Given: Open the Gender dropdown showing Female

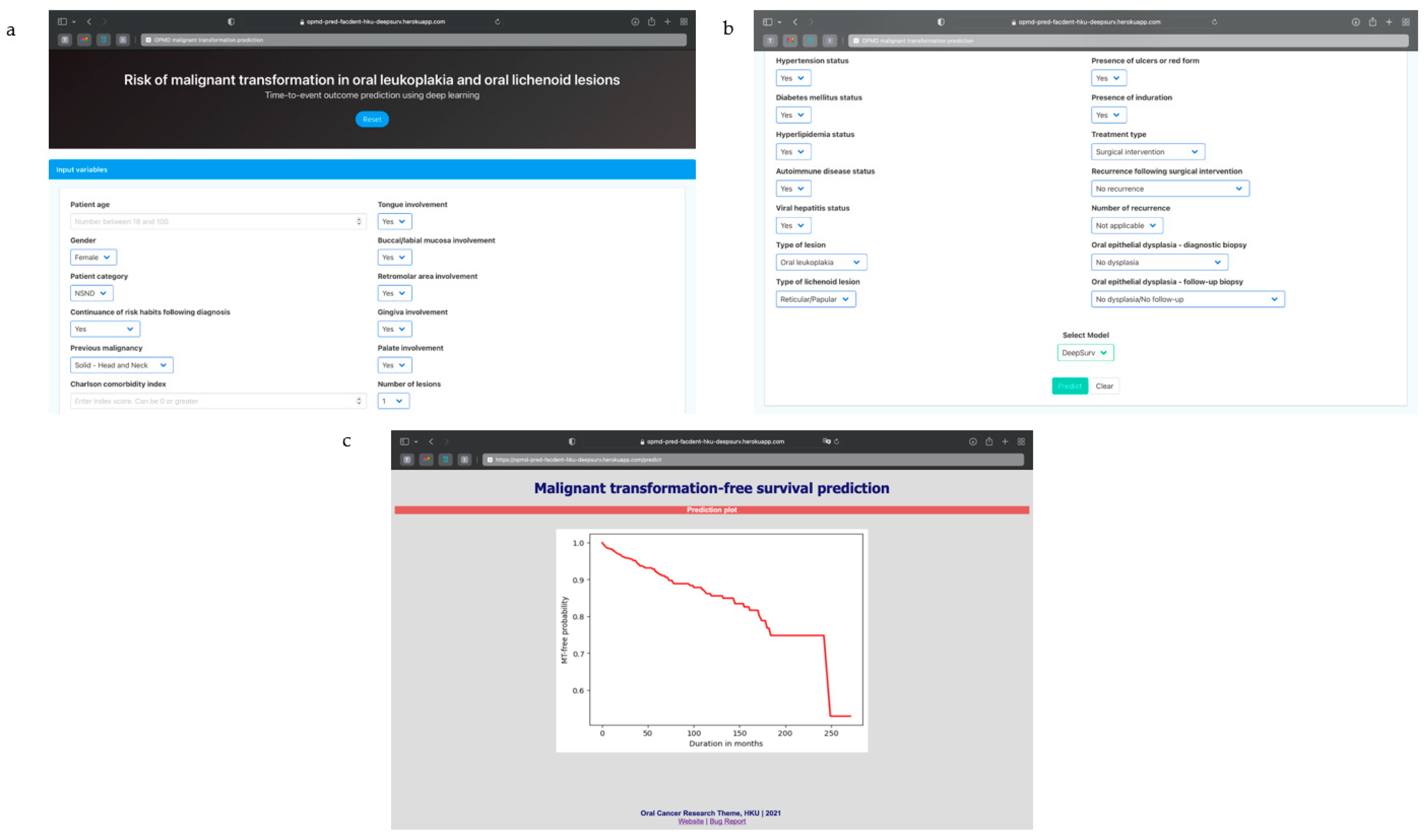Looking at the screenshot, I should [94, 257].
